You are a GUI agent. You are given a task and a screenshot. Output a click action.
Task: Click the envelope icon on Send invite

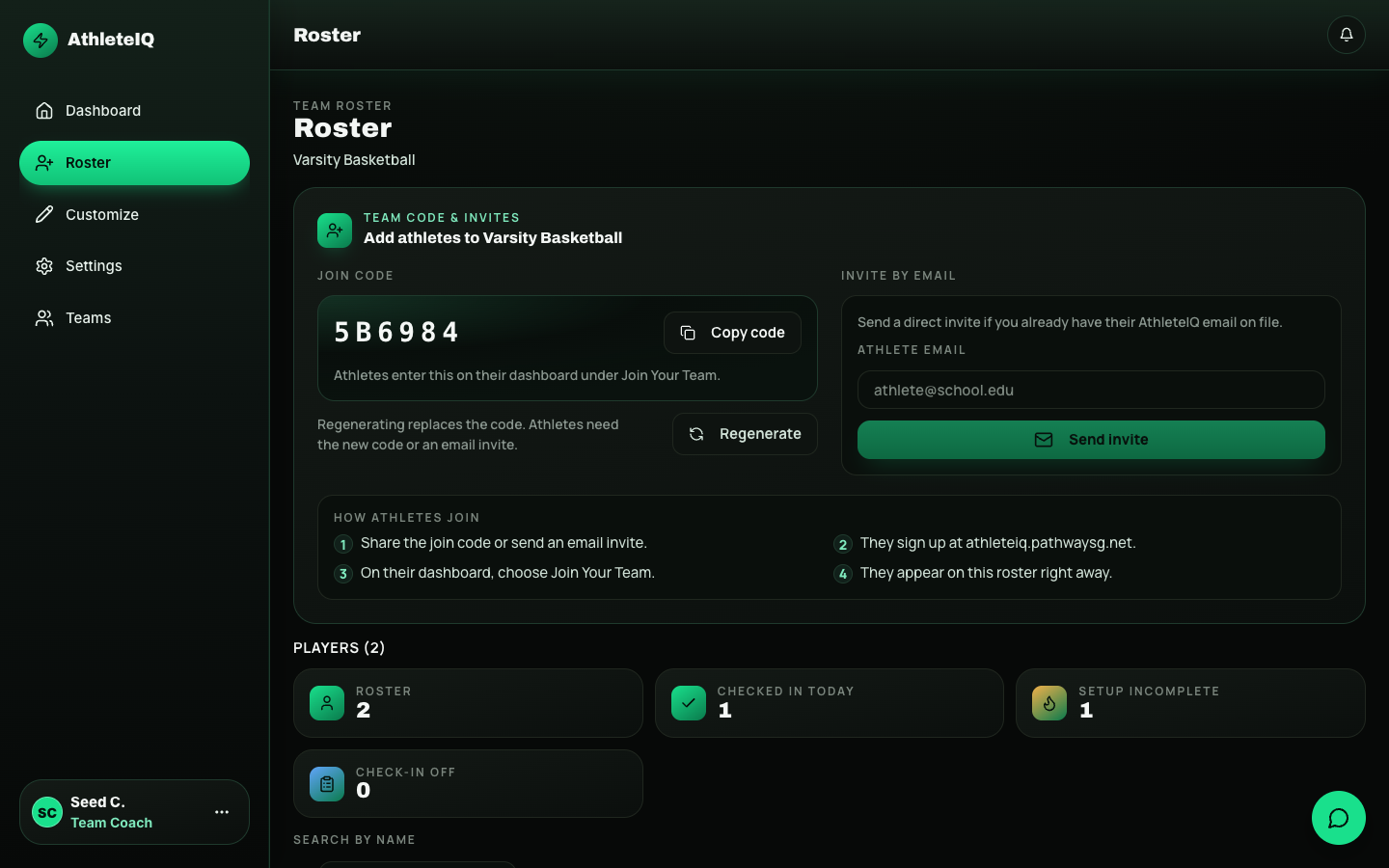pos(1044,440)
